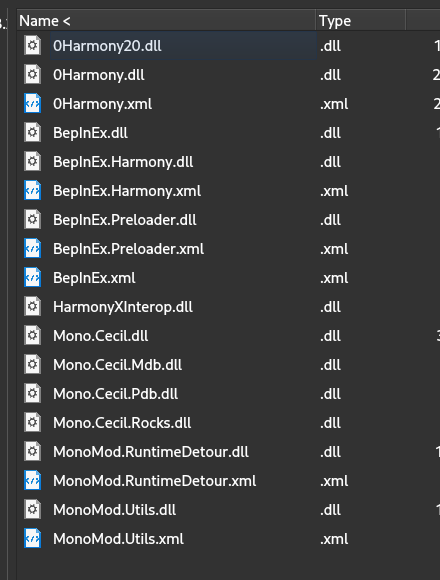This screenshot has width=440, height=580.
Task: Select the Mono.Cecil.Rocks.dll file
Action: tap(122, 423)
